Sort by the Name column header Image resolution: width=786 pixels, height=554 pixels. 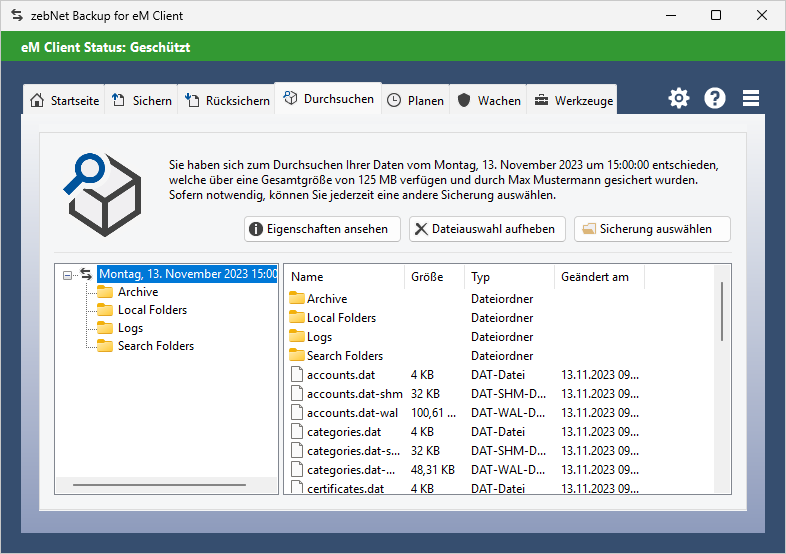point(345,277)
